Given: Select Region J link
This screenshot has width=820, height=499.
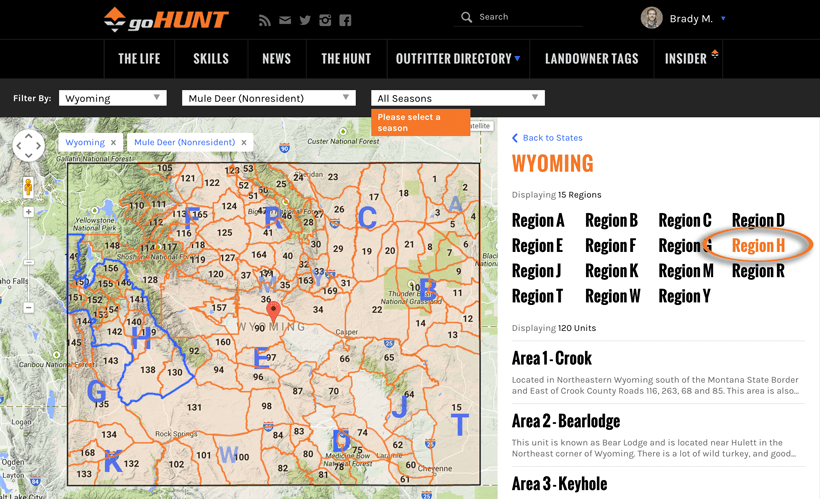Looking at the screenshot, I should click(x=537, y=271).
